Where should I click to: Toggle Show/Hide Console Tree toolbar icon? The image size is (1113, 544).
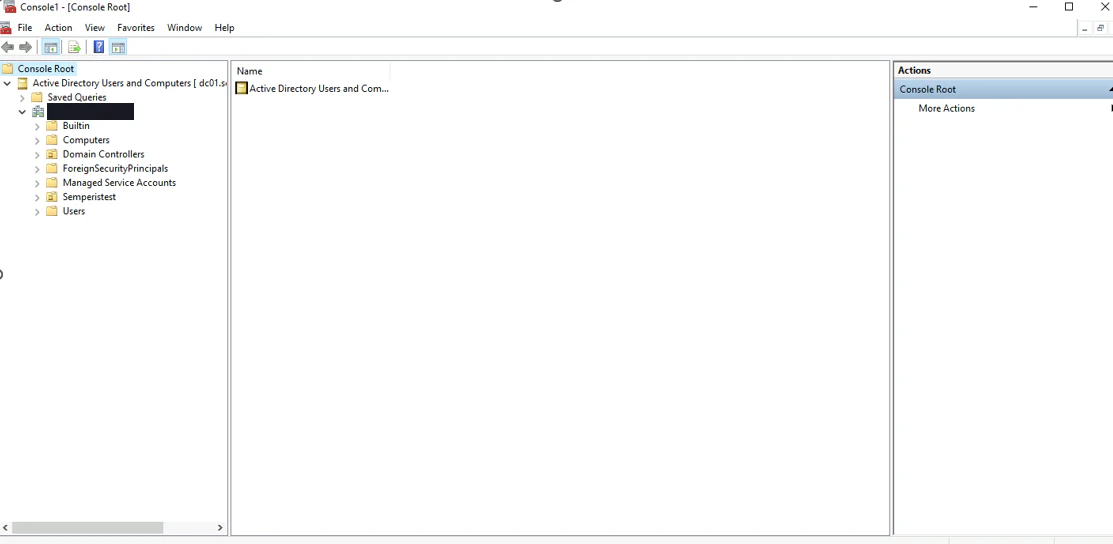50,48
